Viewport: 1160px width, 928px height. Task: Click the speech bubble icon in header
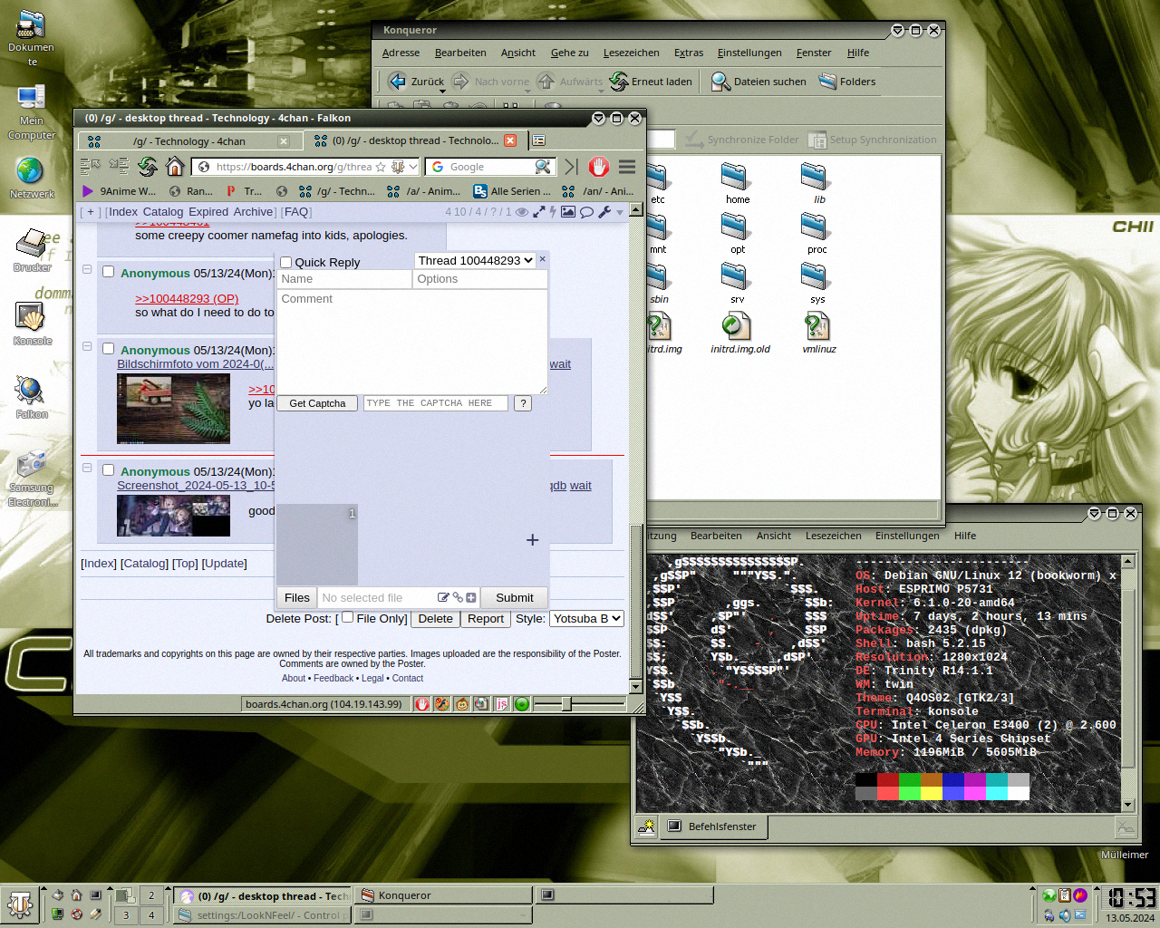pyautogui.click(x=586, y=212)
